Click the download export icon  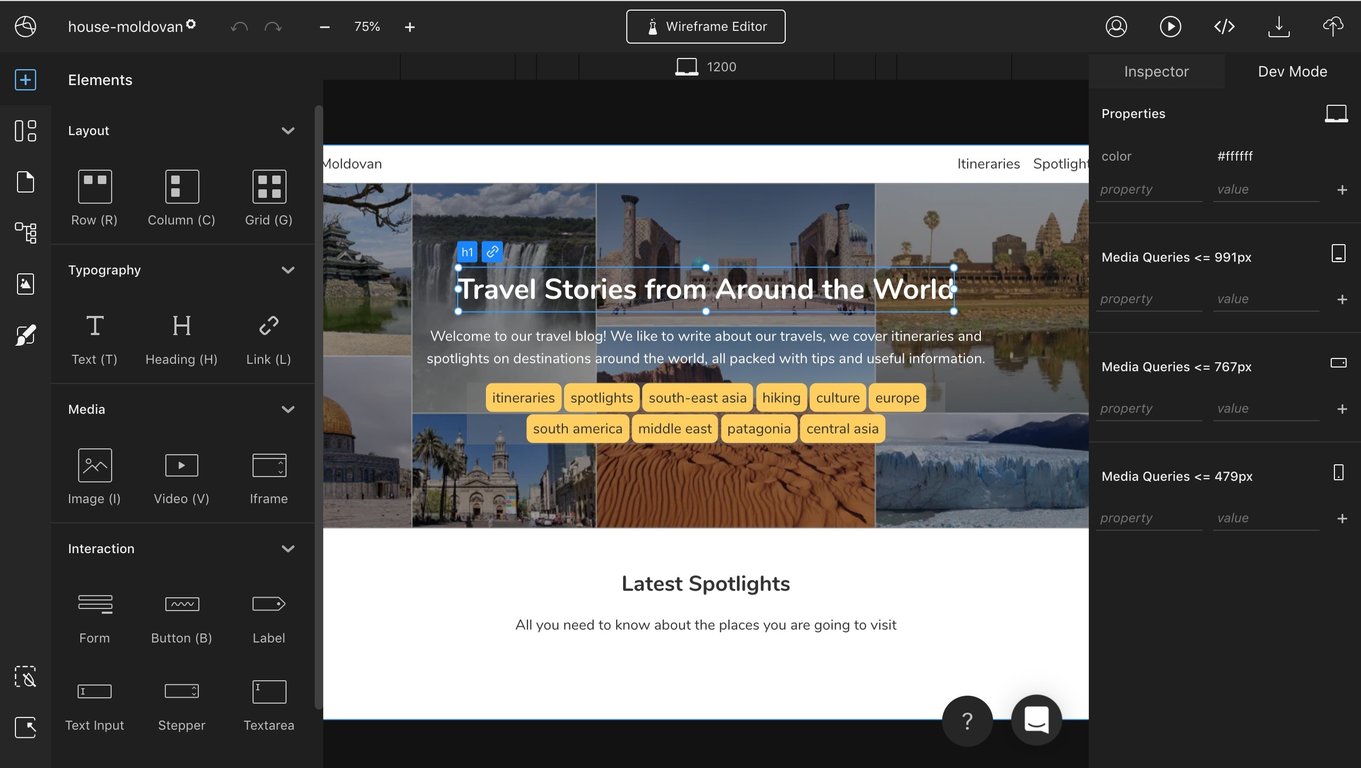click(x=1278, y=27)
